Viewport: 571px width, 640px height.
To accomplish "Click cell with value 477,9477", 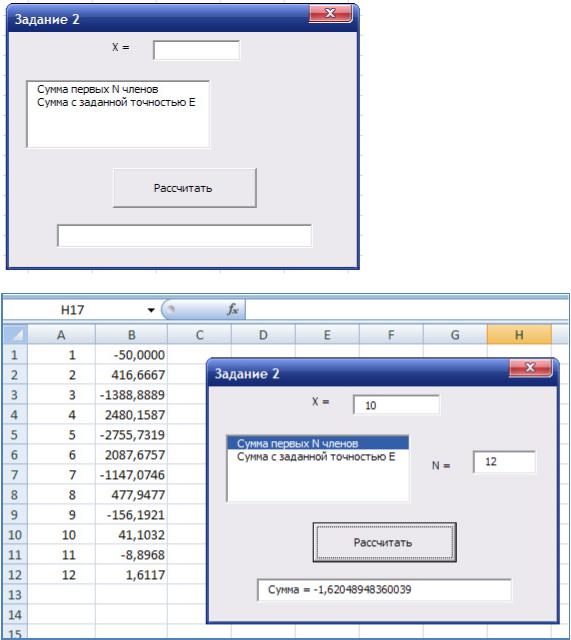I will point(131,495).
